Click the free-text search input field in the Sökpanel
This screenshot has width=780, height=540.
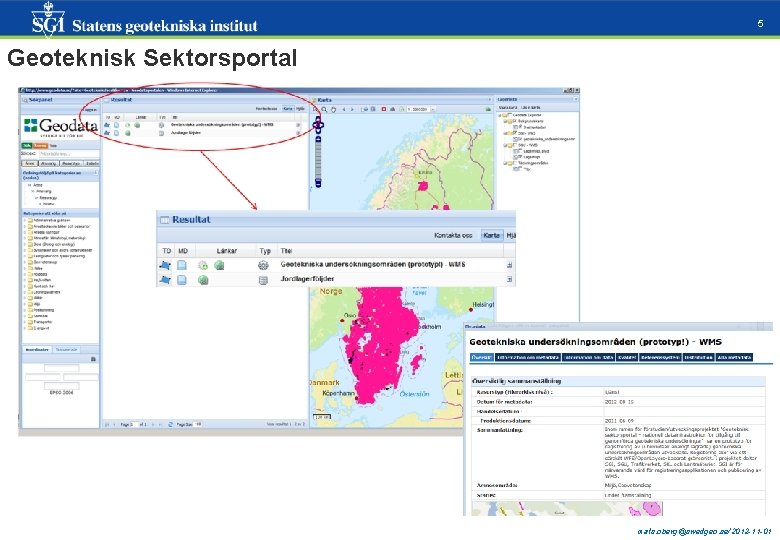(x=69, y=154)
